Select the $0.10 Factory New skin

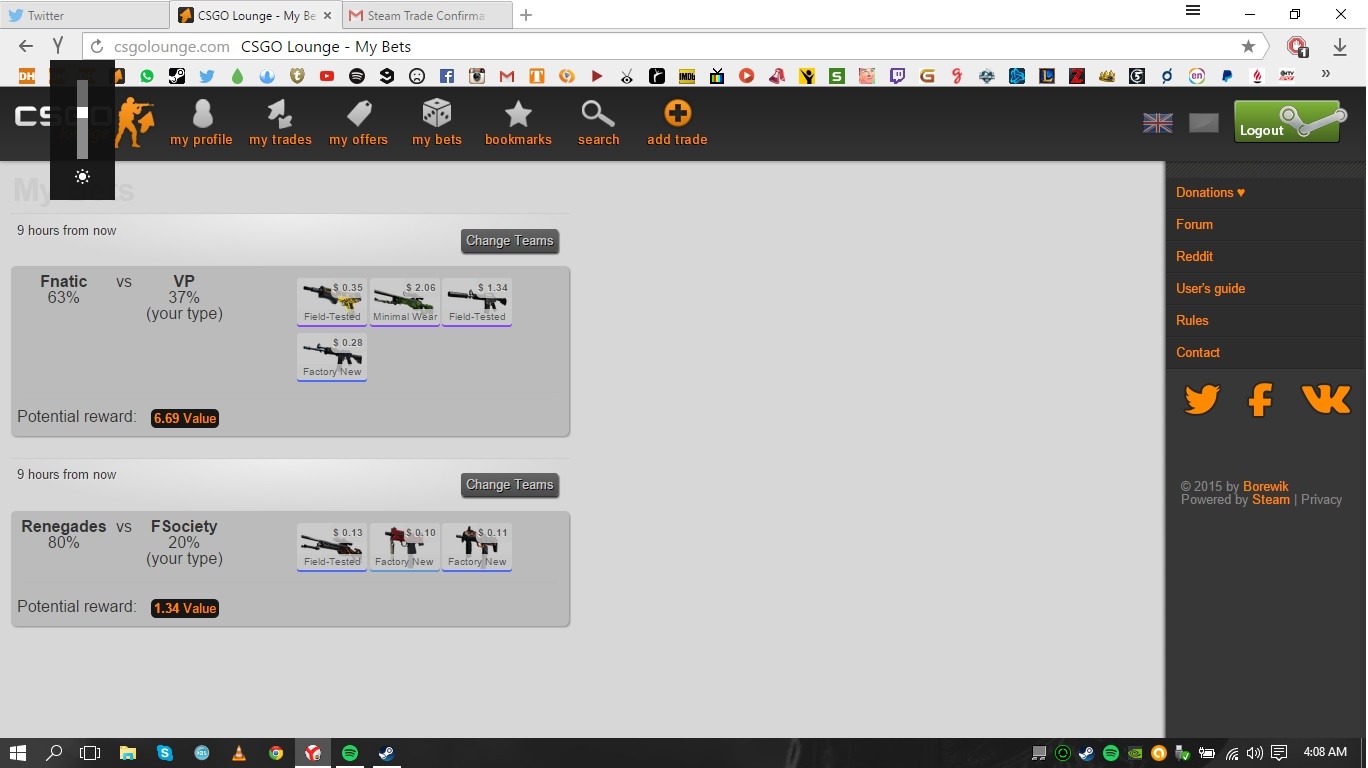(405, 547)
